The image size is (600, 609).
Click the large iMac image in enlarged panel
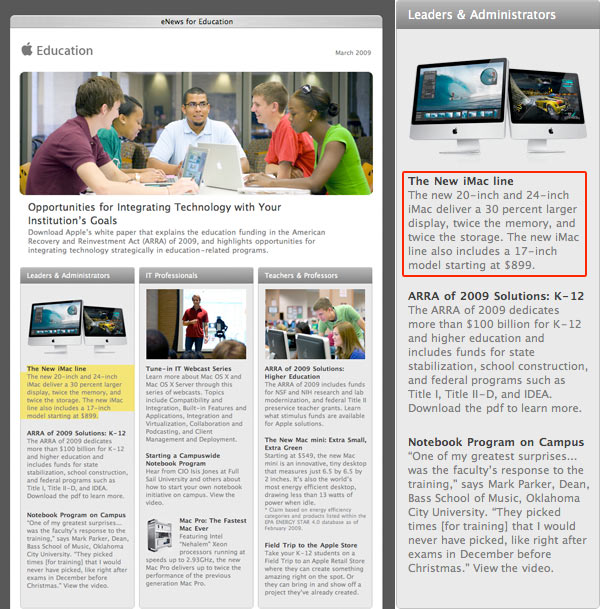[495, 108]
